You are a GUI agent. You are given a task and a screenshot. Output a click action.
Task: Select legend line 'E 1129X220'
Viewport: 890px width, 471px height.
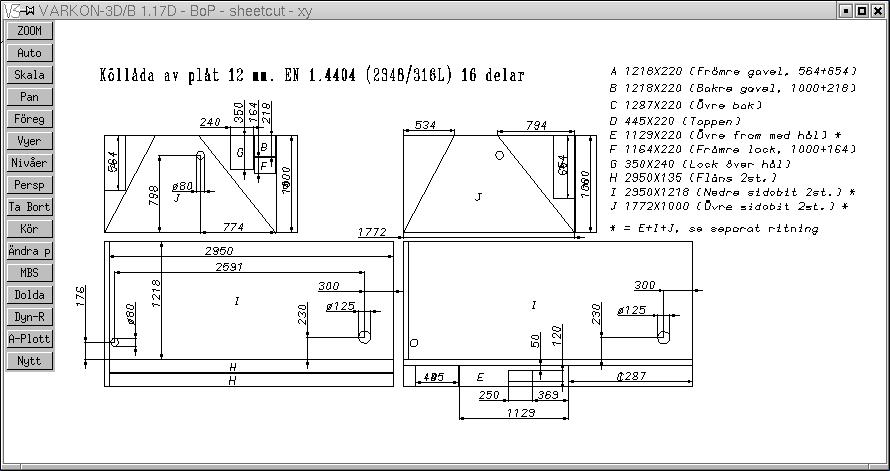pos(725,136)
